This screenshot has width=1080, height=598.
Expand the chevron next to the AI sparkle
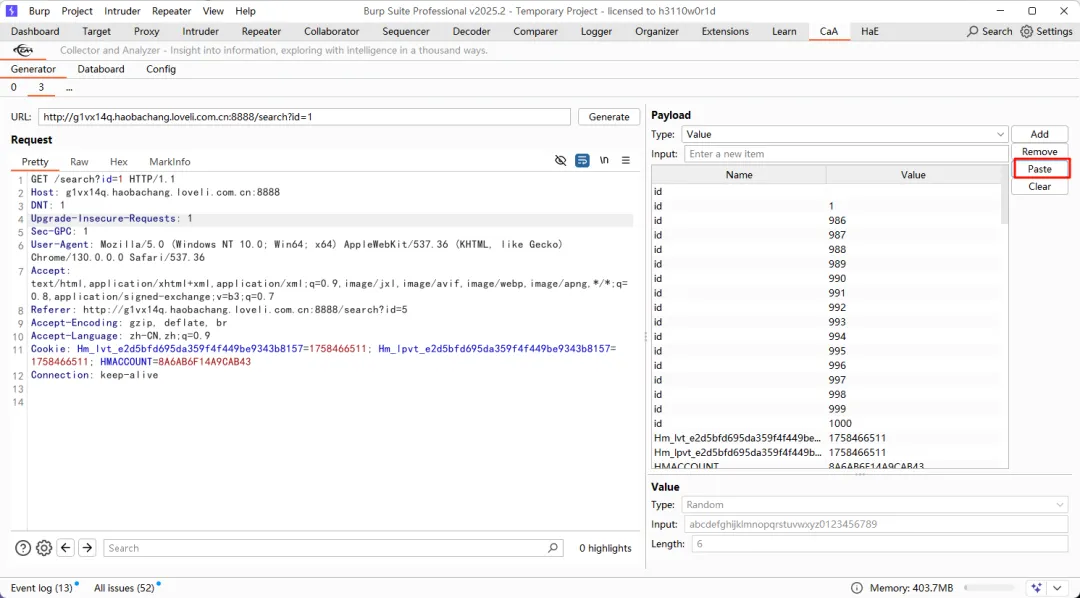click(x=1058, y=588)
